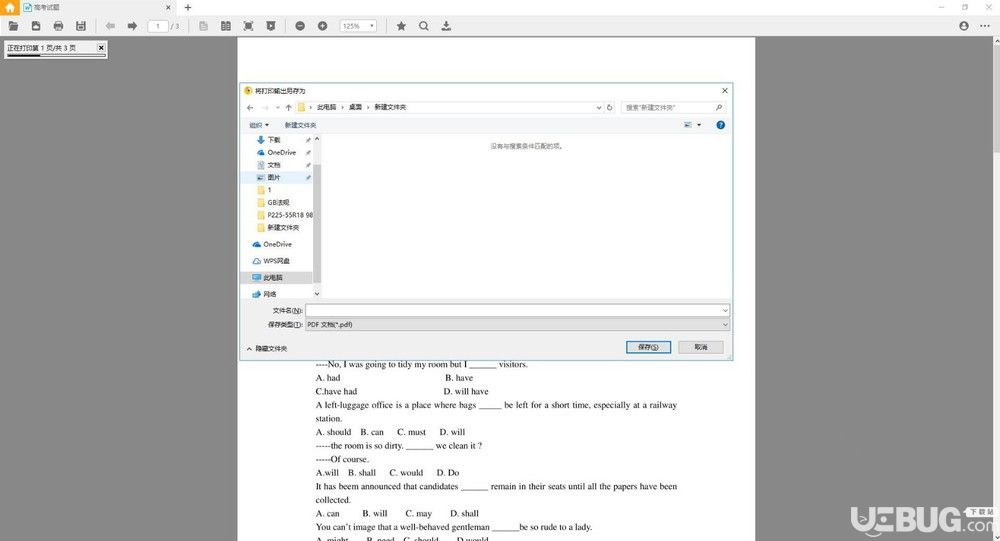Click the print progress bar

coord(55,56)
